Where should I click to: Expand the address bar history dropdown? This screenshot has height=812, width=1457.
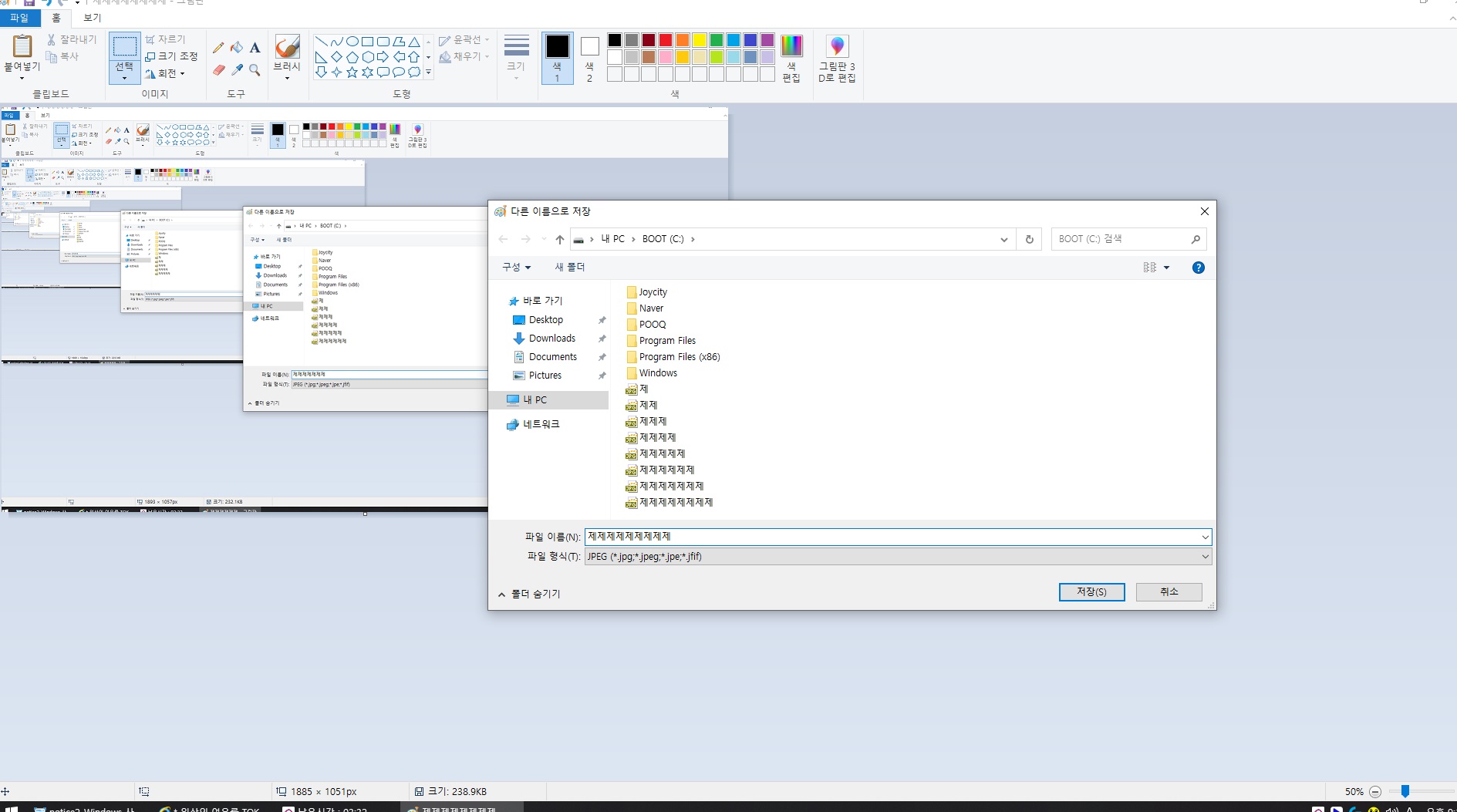click(1003, 240)
